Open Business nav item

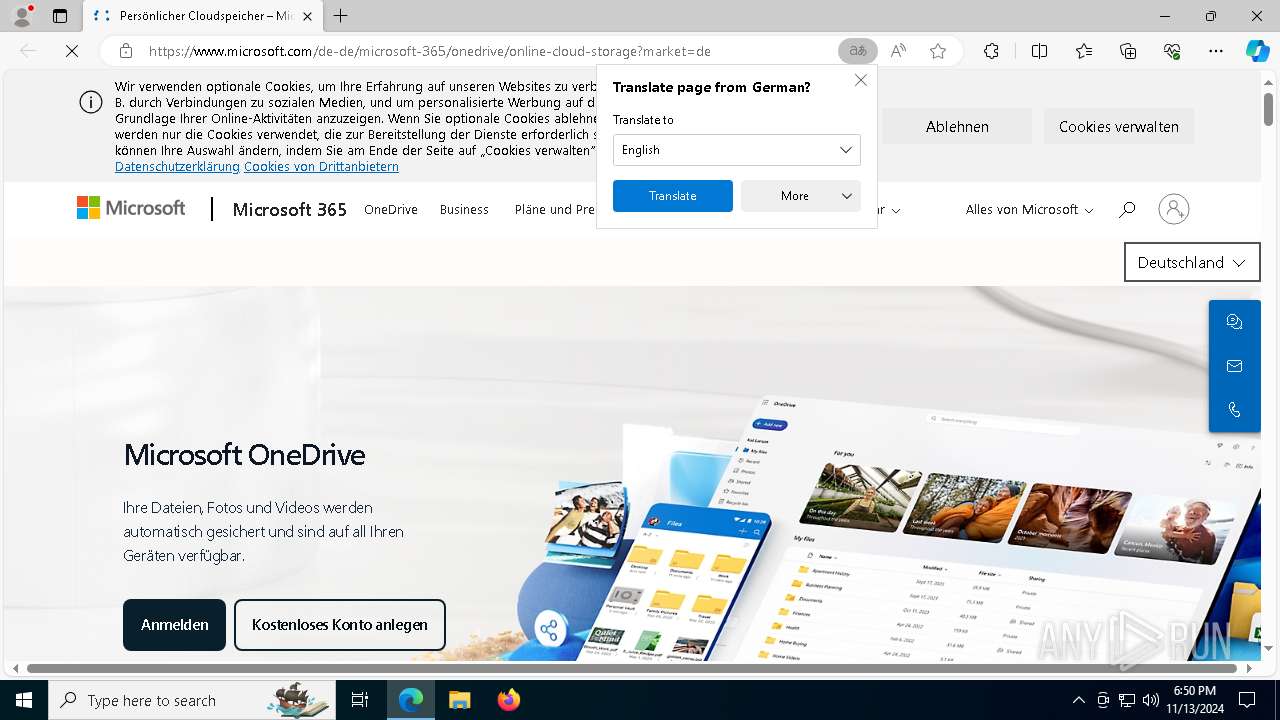[464, 209]
